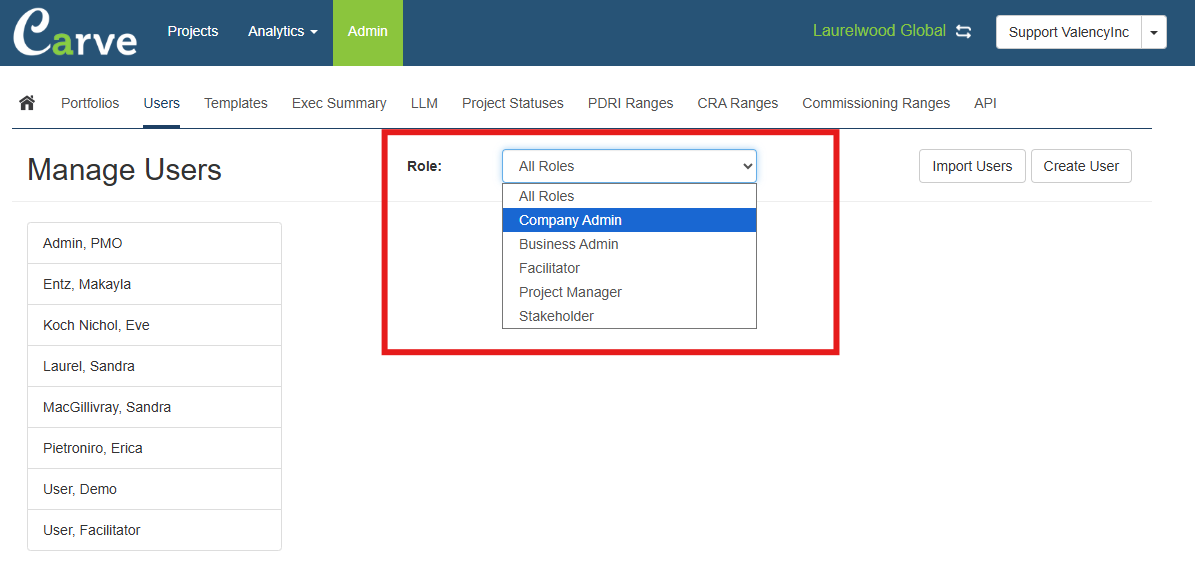The width and height of the screenshot is (1195, 570).
Task: Select Business Admin role option
Action: click(x=629, y=245)
